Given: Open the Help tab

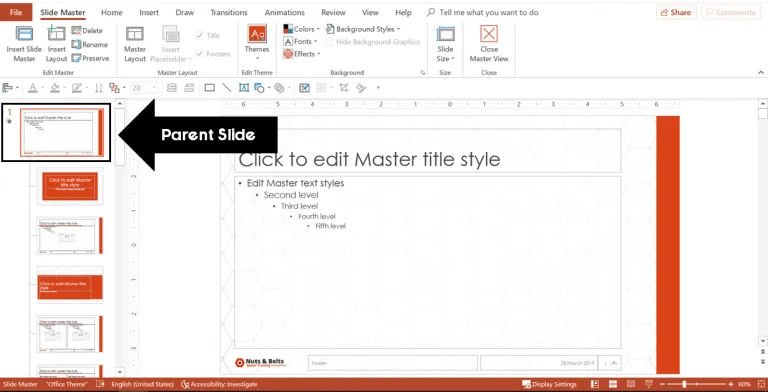Looking at the screenshot, I should pyautogui.click(x=403, y=12).
